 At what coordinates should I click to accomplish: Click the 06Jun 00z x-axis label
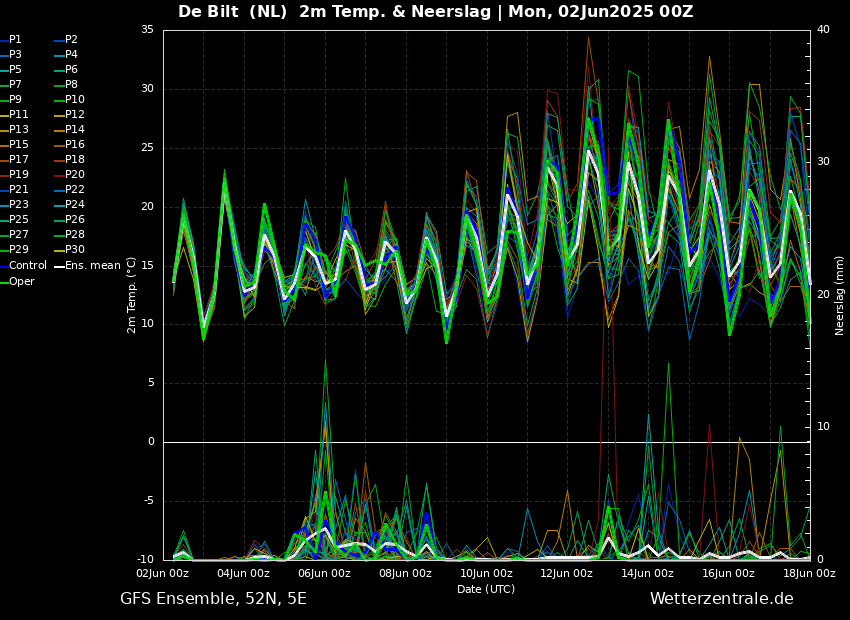click(324, 573)
